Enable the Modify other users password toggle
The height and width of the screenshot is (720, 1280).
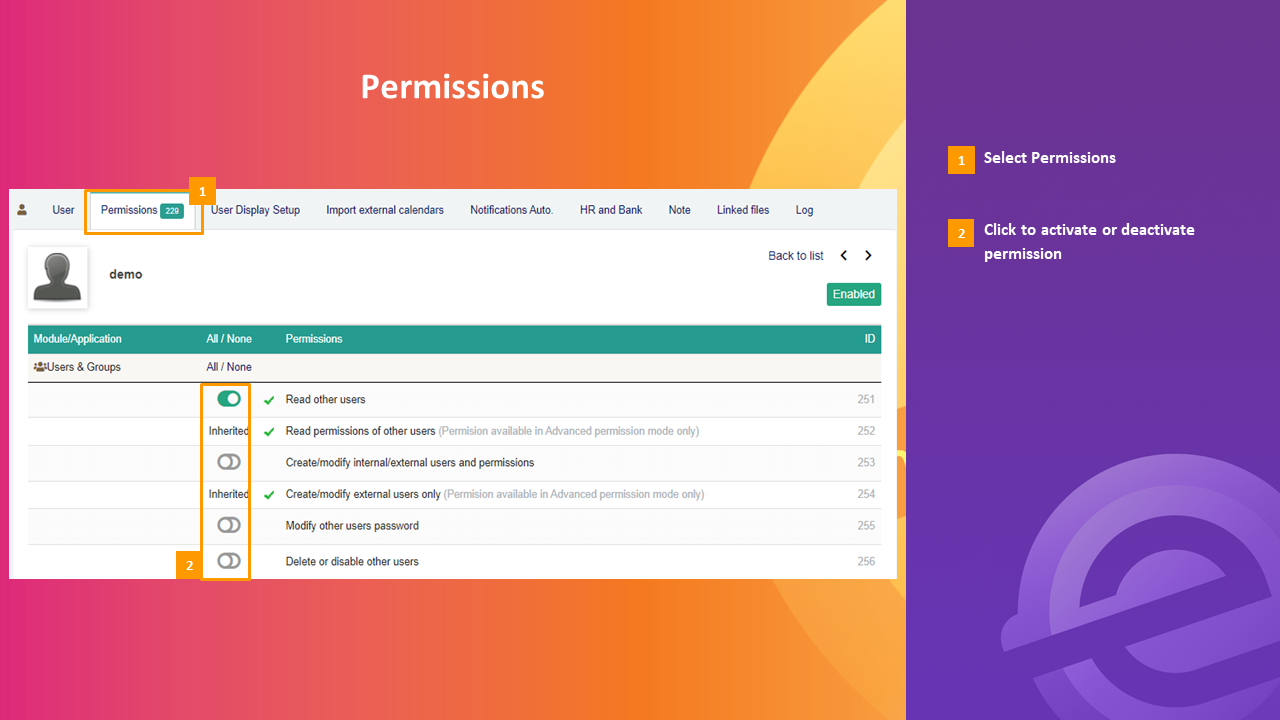point(227,524)
